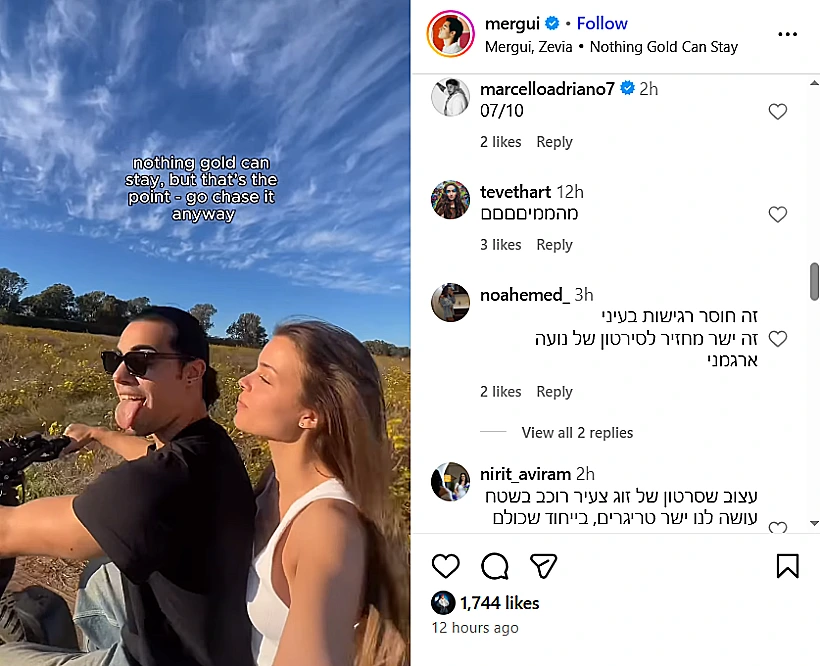Open nirit_aviram's profile avatar
Viewport: 820px width, 666px height.
tap(450, 482)
